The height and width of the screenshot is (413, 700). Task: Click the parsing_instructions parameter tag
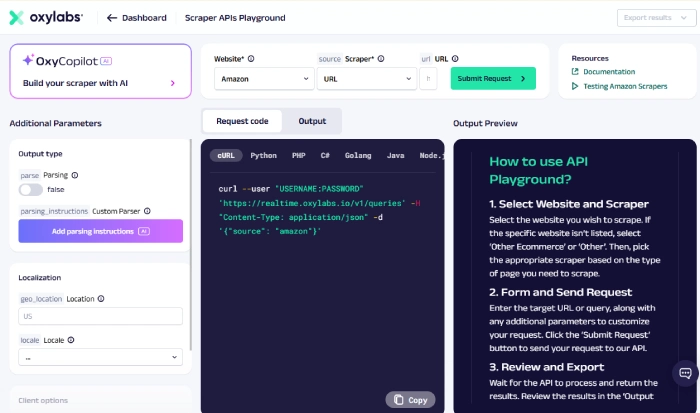pos(54,211)
